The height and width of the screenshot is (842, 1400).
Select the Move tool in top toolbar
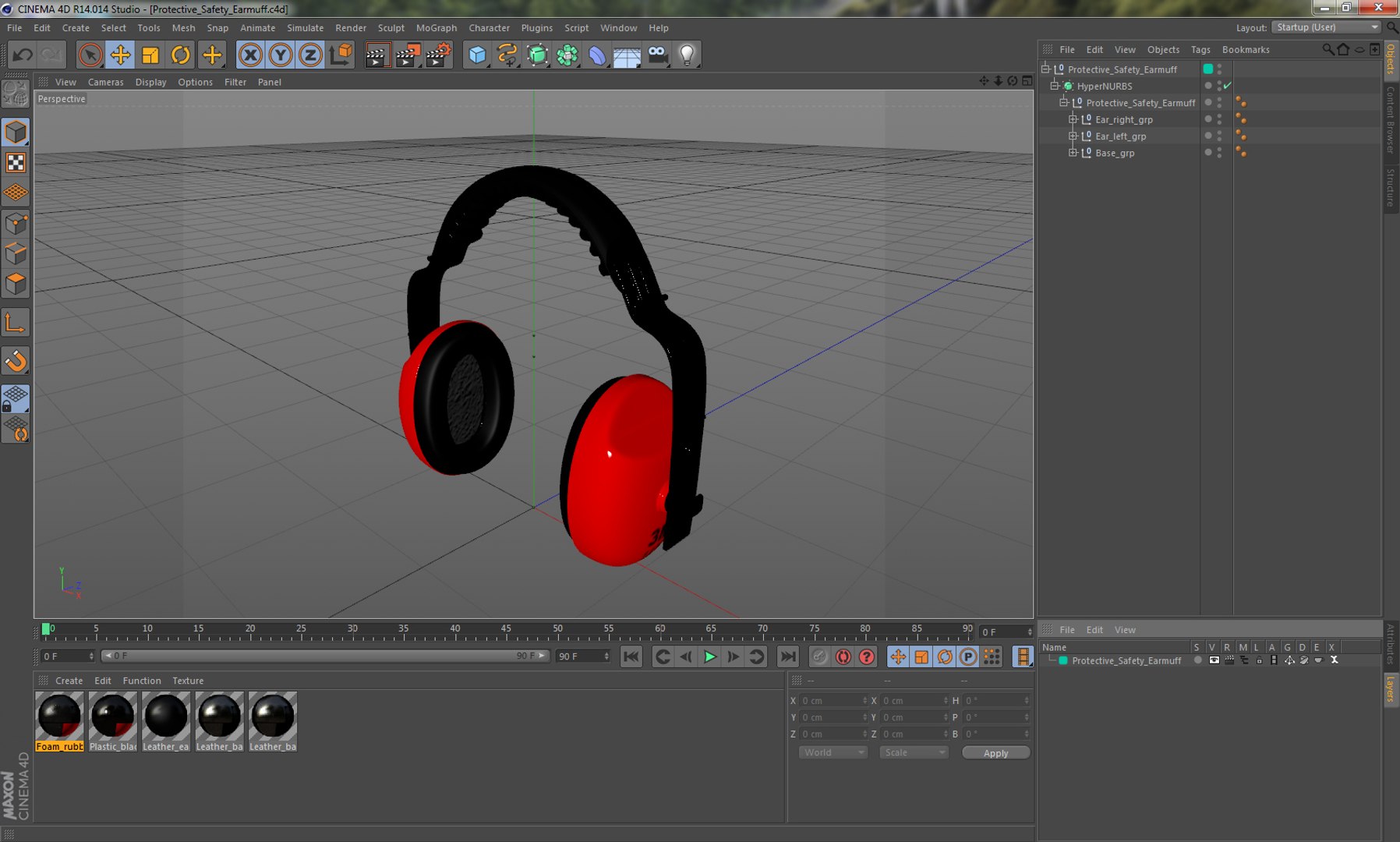[x=120, y=55]
